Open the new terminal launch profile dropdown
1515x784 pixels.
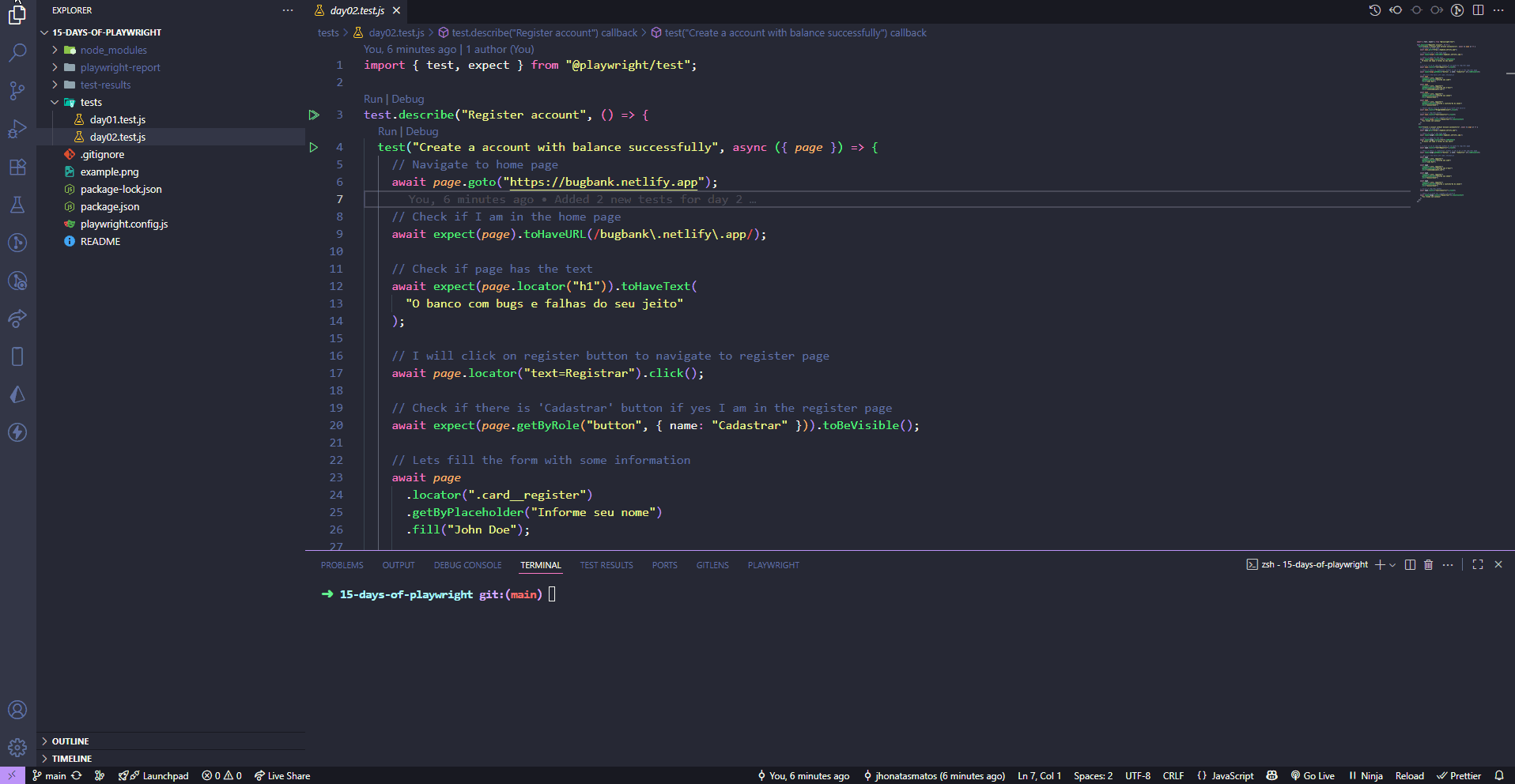click(1392, 565)
